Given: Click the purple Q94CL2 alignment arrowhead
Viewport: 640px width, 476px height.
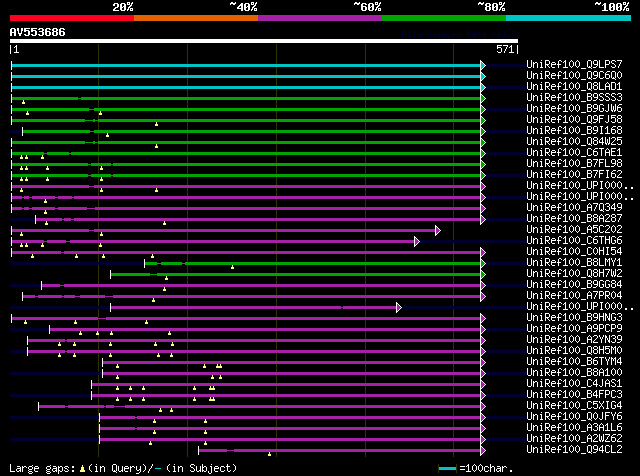Looking at the screenshot, I should click(x=483, y=451).
